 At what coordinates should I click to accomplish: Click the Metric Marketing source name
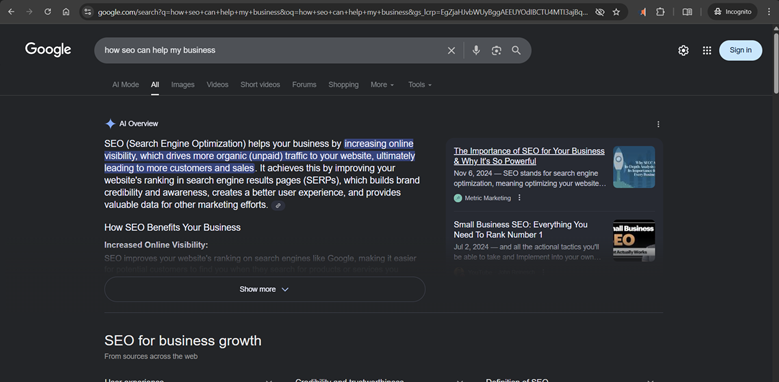tap(487, 198)
